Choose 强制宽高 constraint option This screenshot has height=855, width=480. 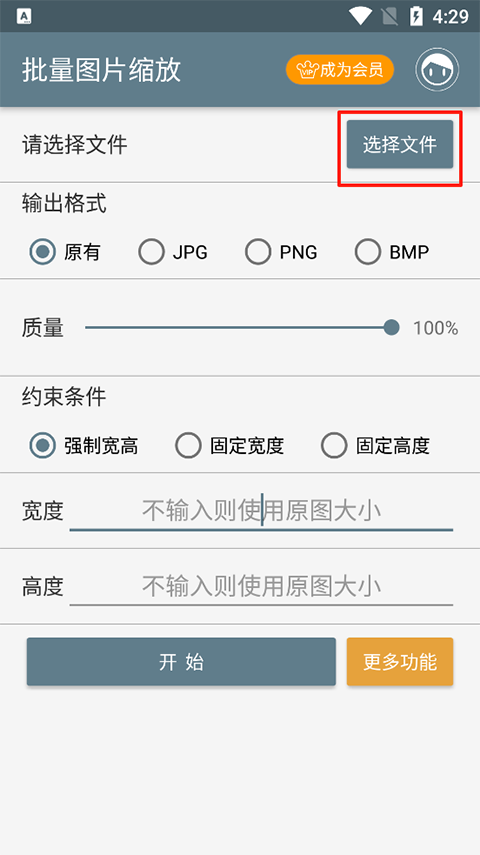coord(83,445)
